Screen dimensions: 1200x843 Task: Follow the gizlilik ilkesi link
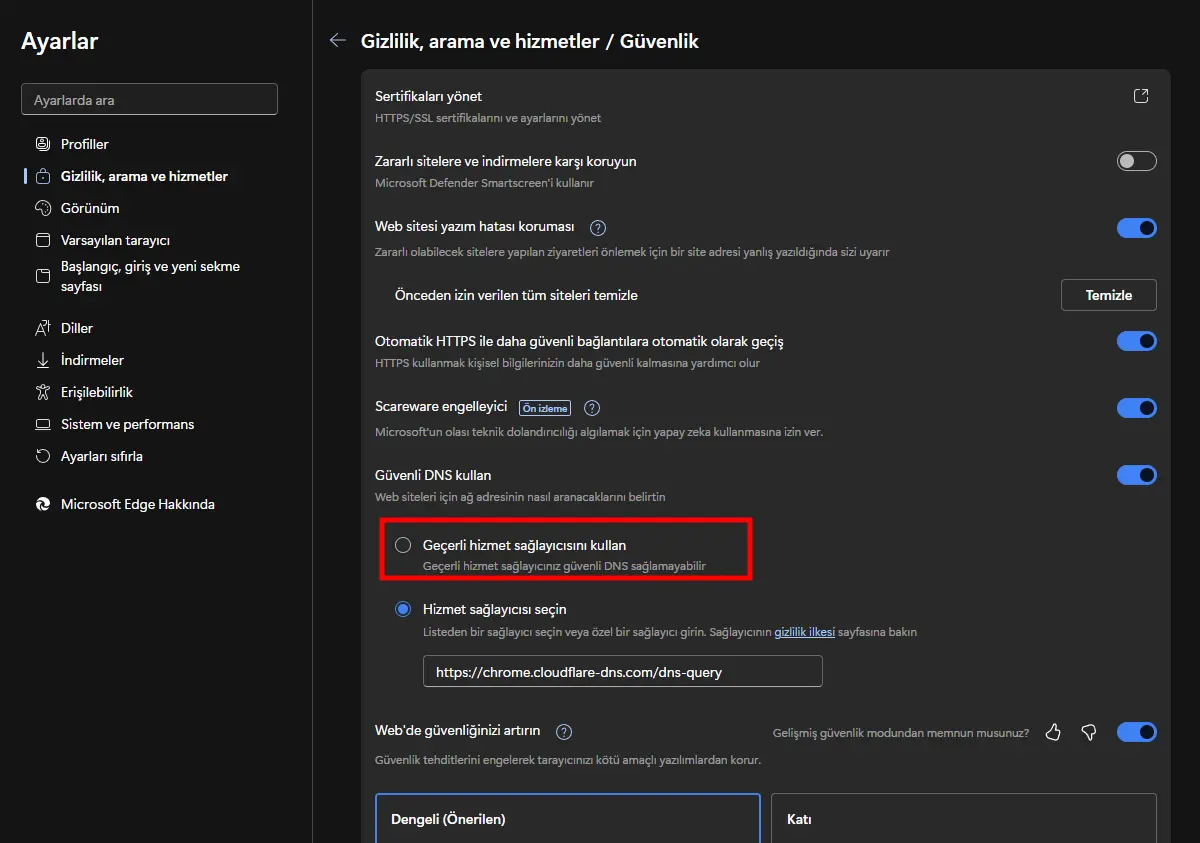(804, 632)
